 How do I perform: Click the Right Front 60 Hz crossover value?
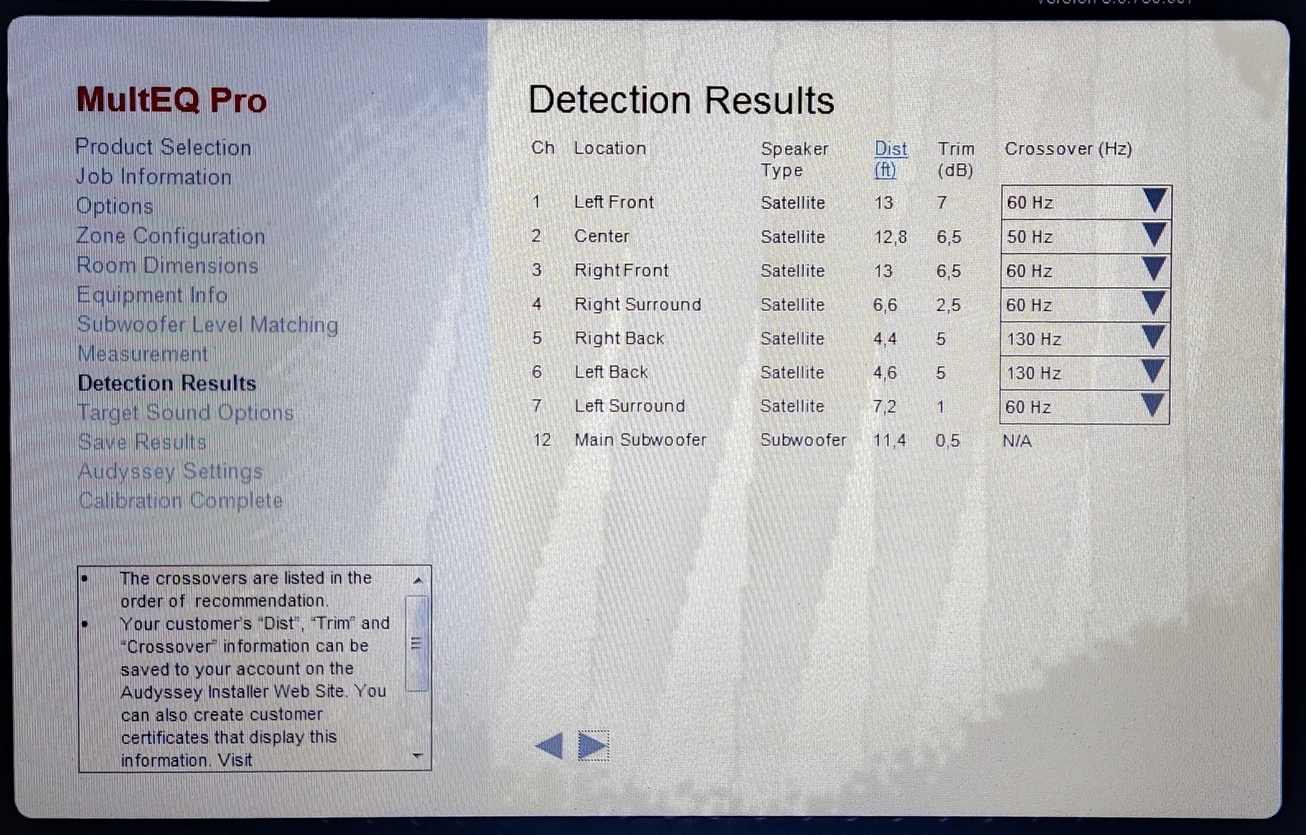(x=1029, y=271)
